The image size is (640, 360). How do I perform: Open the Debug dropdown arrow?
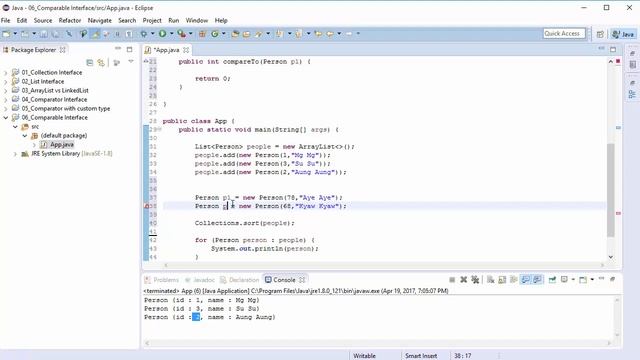(x=153, y=34)
